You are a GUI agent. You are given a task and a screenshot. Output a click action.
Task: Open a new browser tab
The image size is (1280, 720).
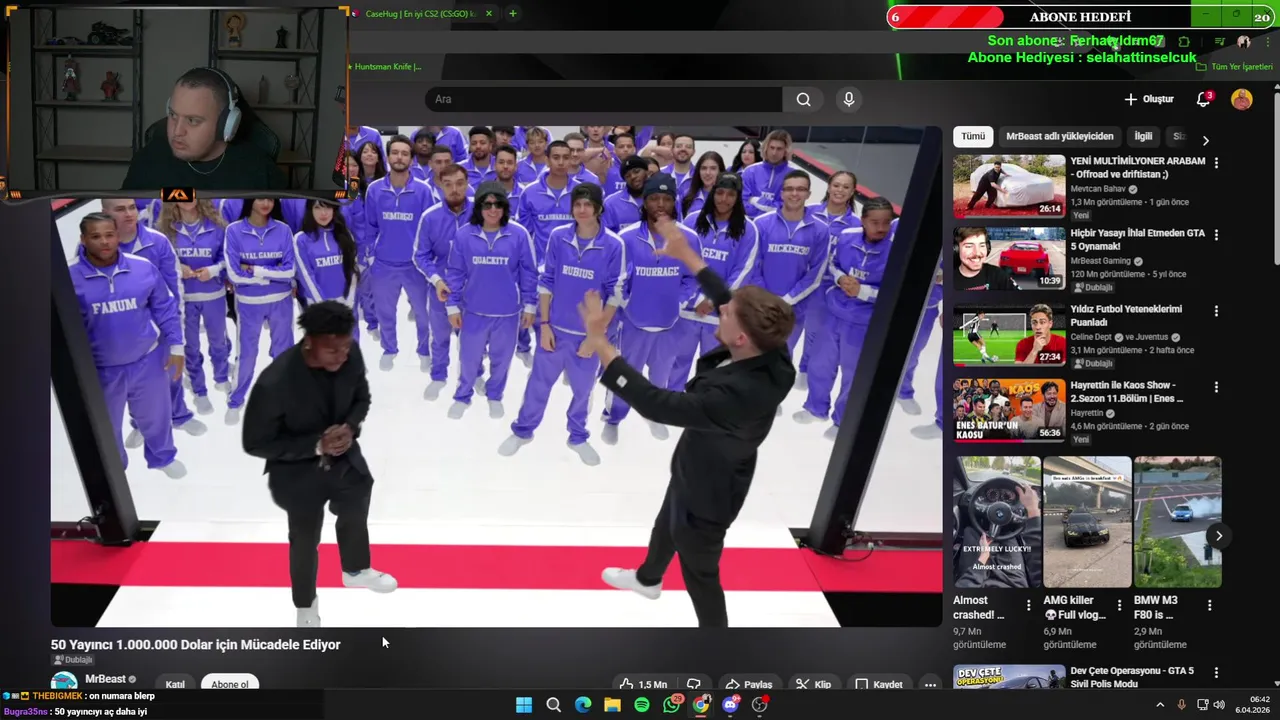(x=512, y=14)
